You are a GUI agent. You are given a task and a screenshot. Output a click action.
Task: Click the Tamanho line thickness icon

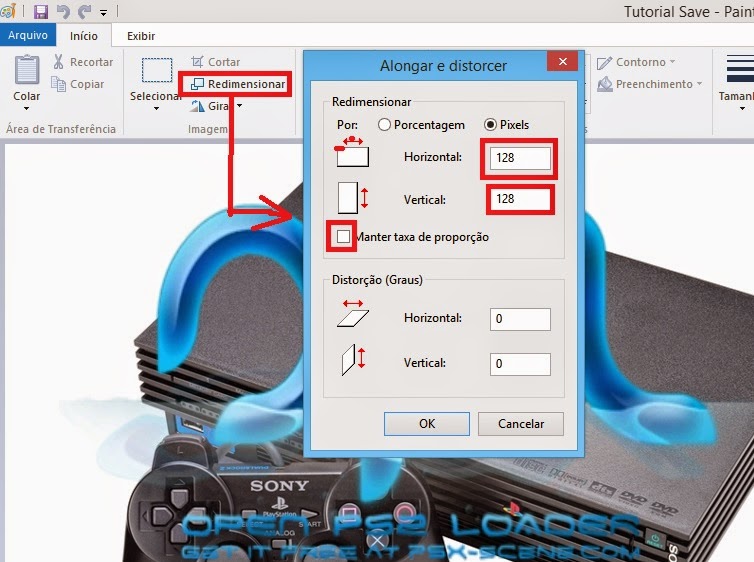coord(740,69)
